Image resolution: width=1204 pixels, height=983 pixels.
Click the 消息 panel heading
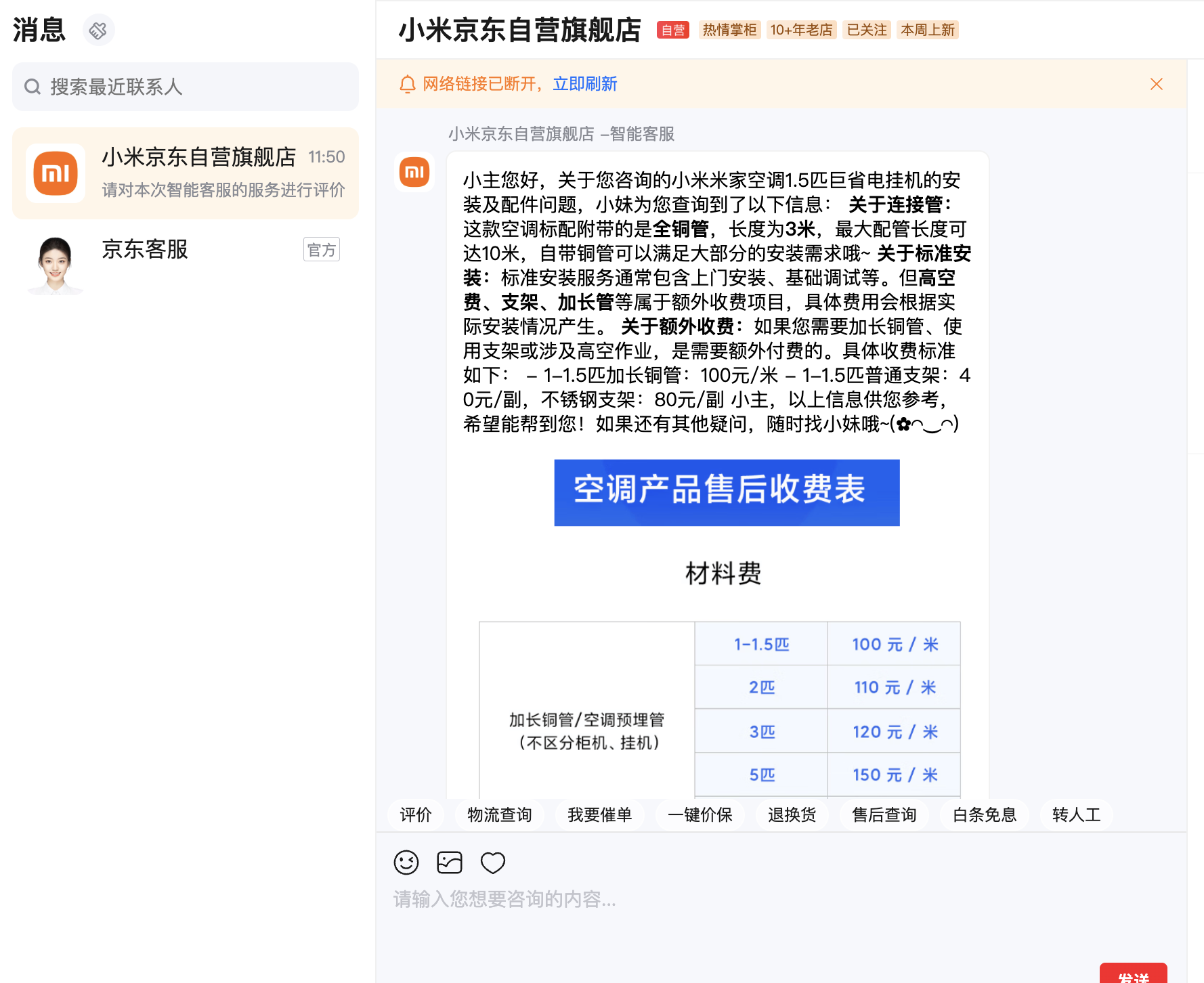point(39,30)
